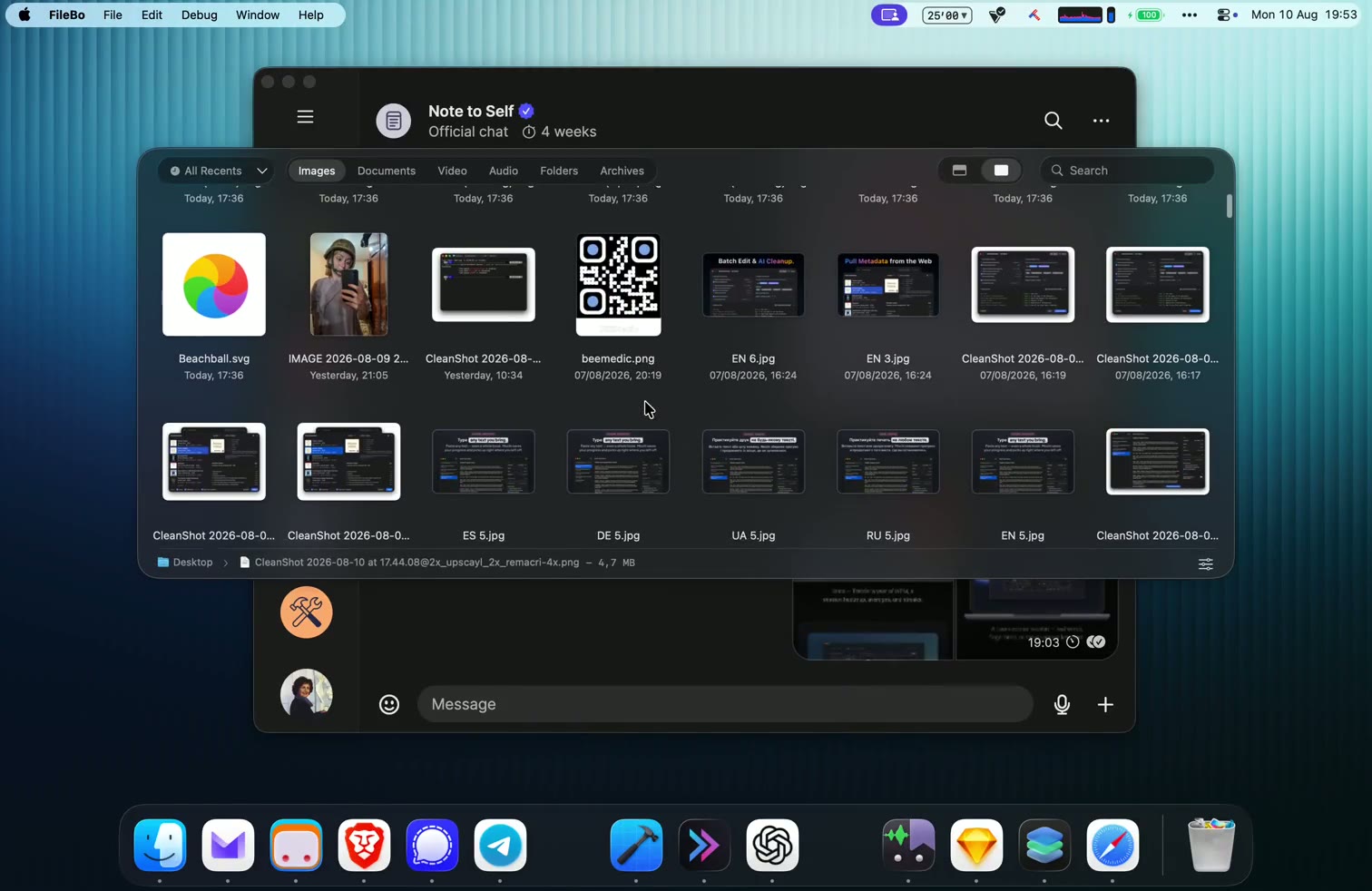Click the Note to Self chat title
The height and width of the screenshot is (891, 1372).
[x=471, y=111]
